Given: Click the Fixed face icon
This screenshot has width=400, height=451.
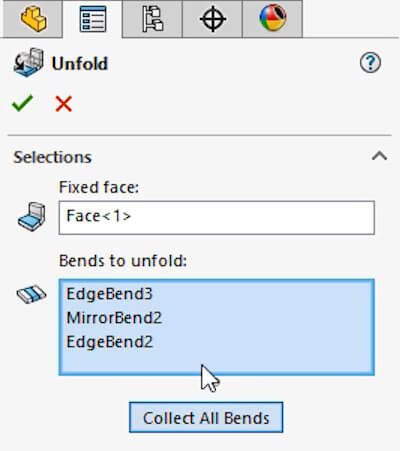Looking at the screenshot, I should click(x=32, y=217).
